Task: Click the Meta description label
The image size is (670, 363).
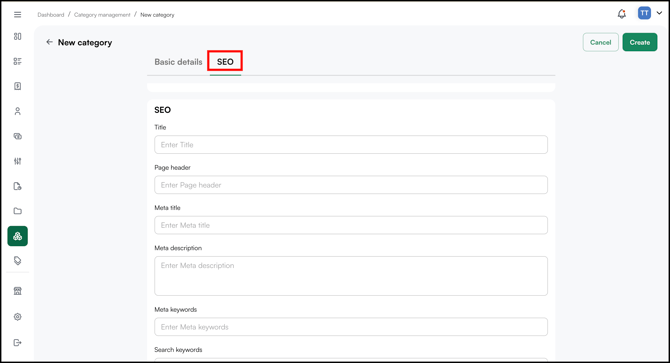Action: [178, 248]
